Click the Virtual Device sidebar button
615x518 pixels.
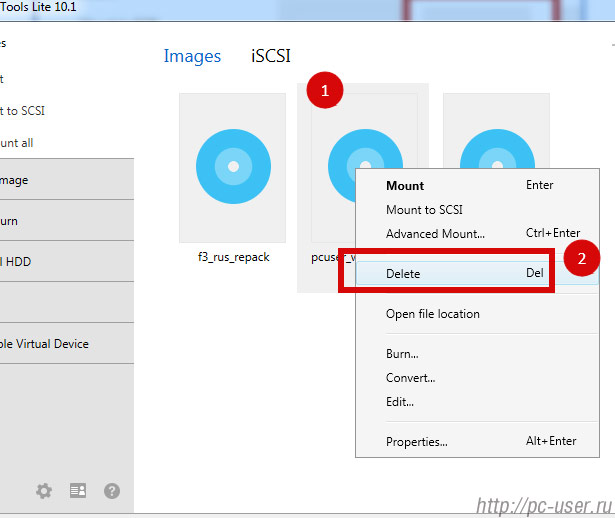pos(60,343)
